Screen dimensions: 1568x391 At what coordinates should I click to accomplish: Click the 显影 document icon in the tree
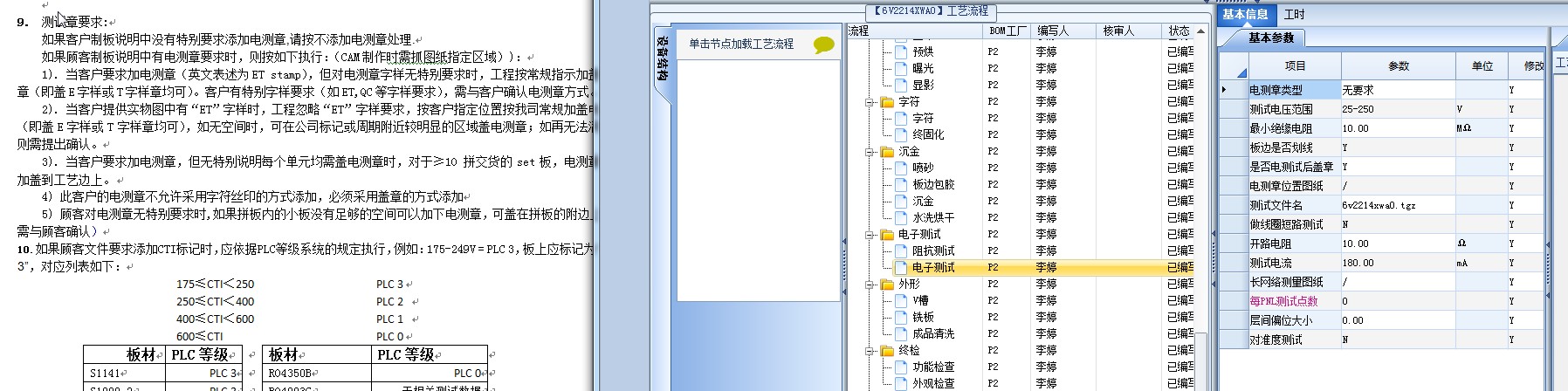click(901, 85)
